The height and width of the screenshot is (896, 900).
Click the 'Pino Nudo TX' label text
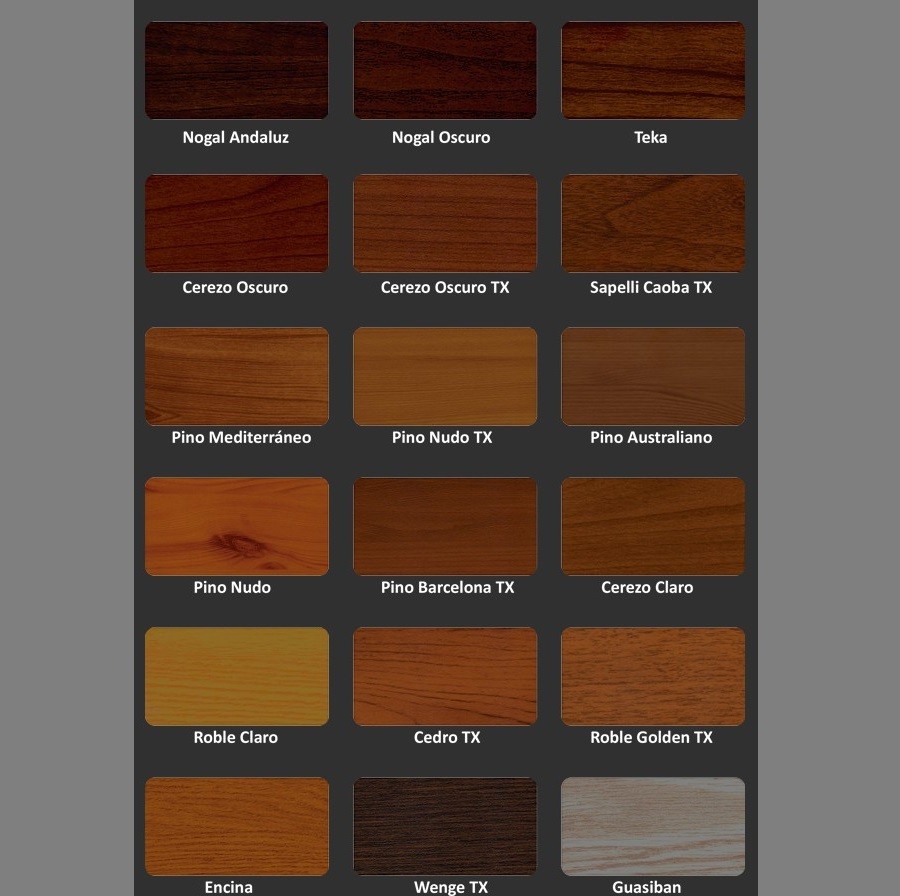(x=442, y=437)
